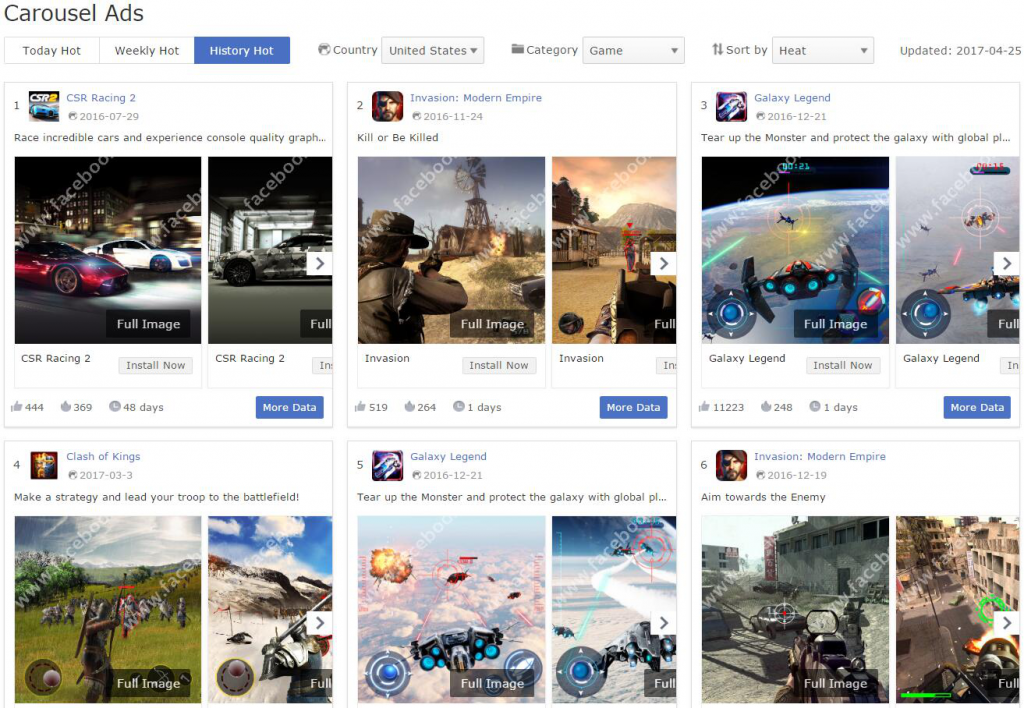Select the History Hot tab
The width and height of the screenshot is (1024, 708).
(242, 50)
